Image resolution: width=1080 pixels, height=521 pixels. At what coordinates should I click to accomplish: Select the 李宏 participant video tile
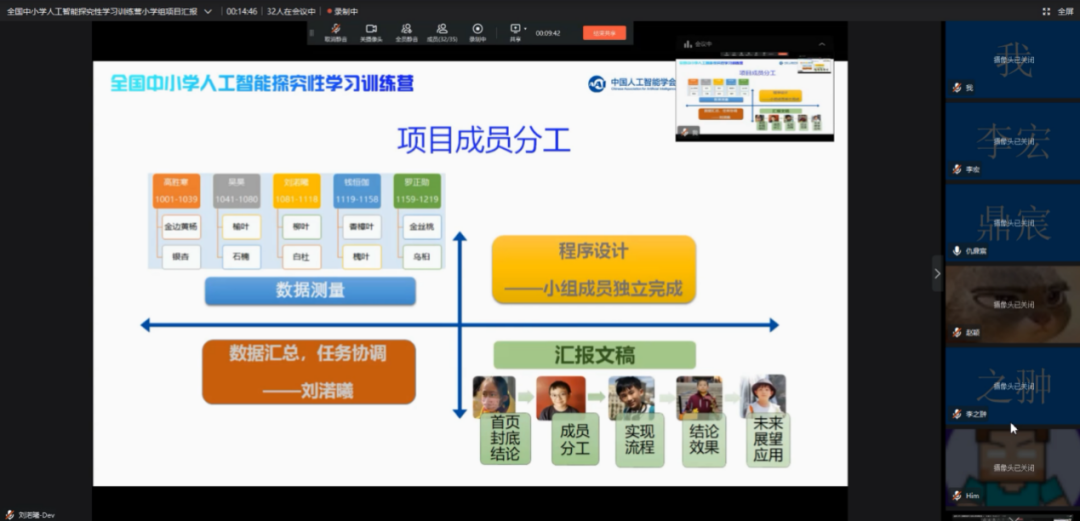pyautogui.click(x=1013, y=143)
